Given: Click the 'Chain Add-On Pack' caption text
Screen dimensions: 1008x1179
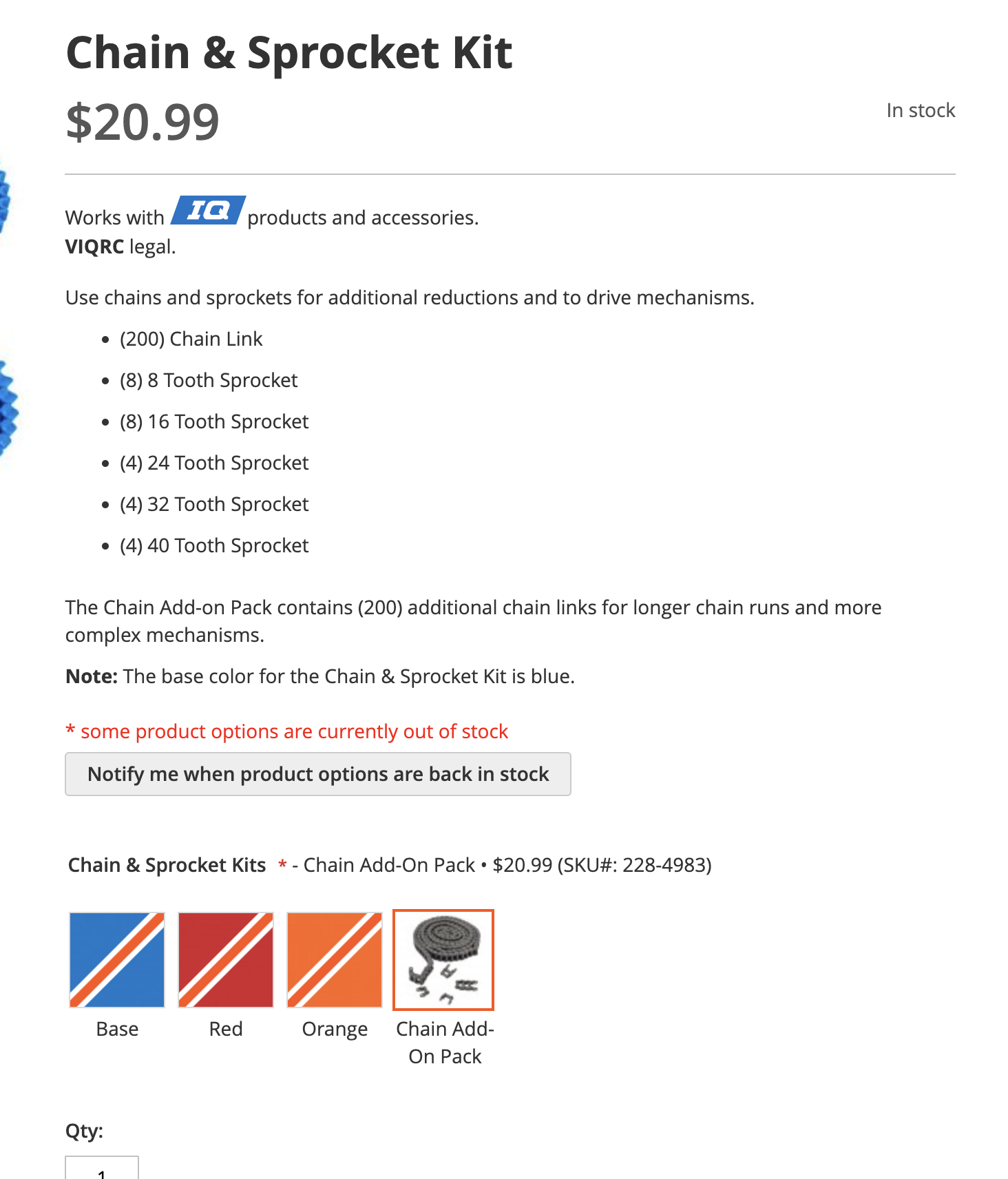Looking at the screenshot, I should pyautogui.click(x=445, y=1043).
